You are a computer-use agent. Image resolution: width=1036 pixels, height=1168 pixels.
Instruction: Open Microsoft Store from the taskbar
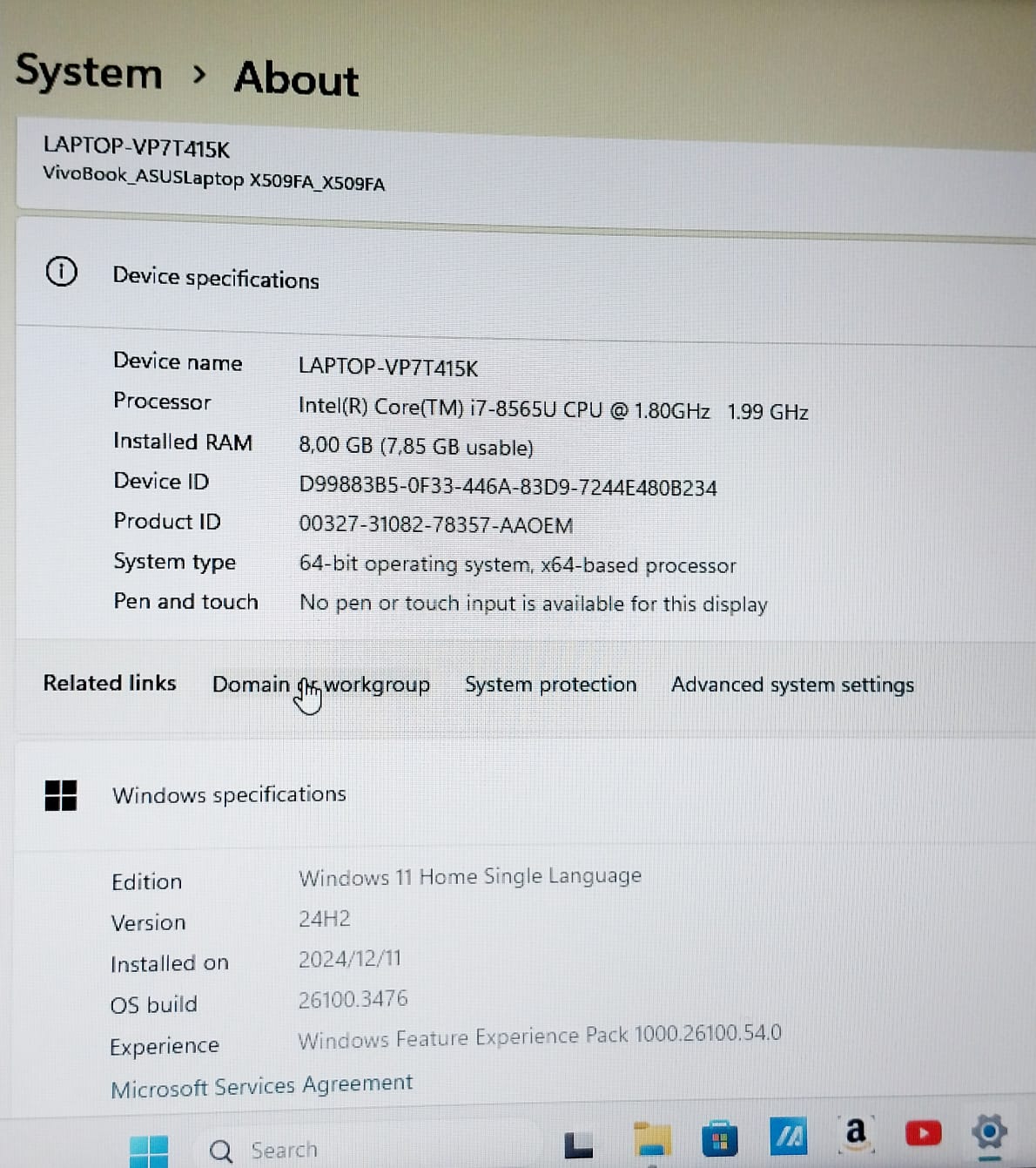coord(719,1139)
